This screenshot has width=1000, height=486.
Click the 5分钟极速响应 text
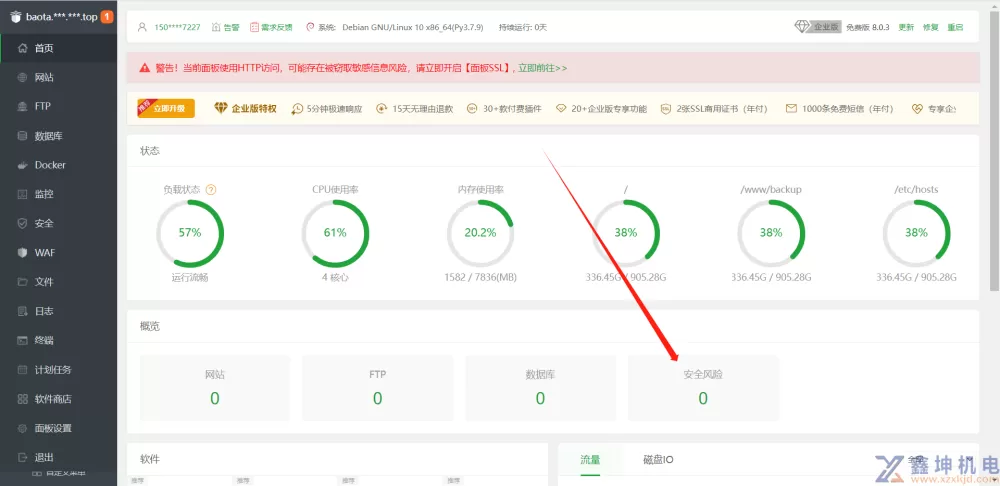click(334, 109)
